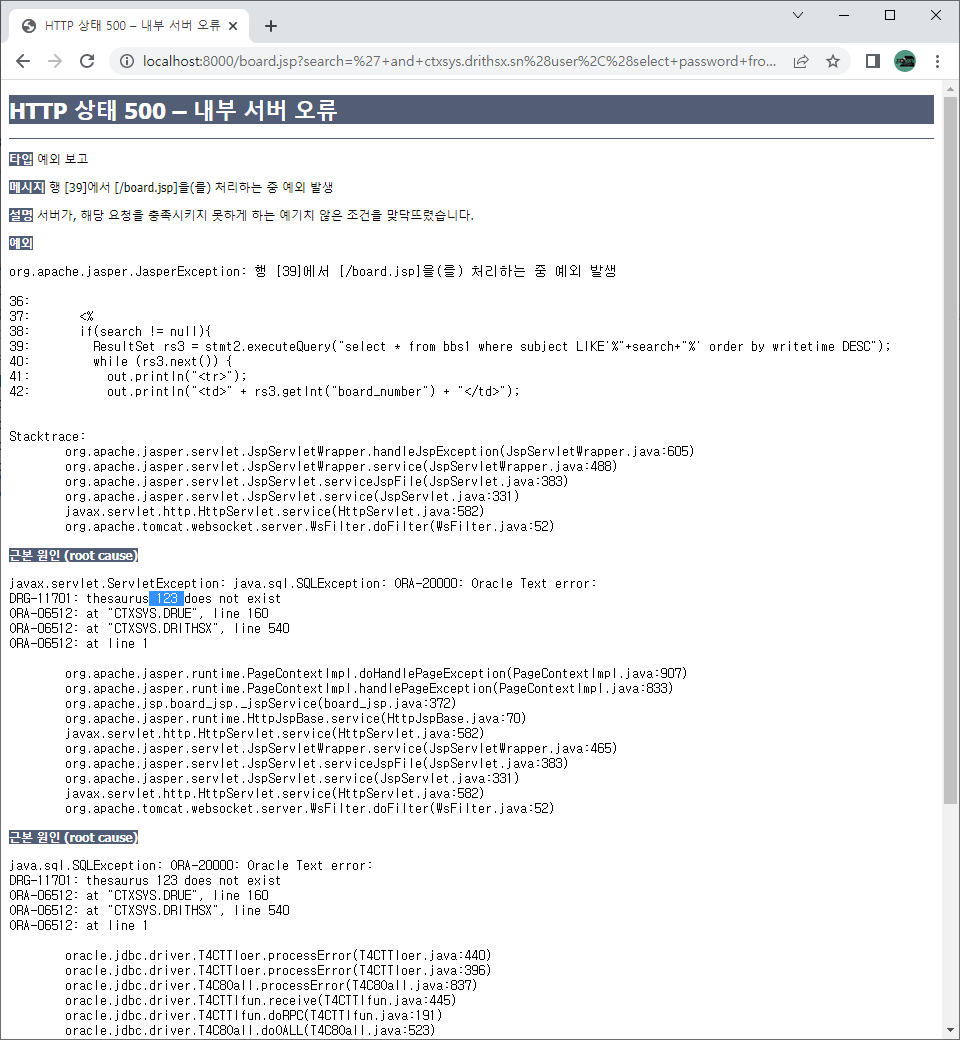960x1040 pixels.
Task: Click the JasperException message line
Action: click(x=312, y=271)
